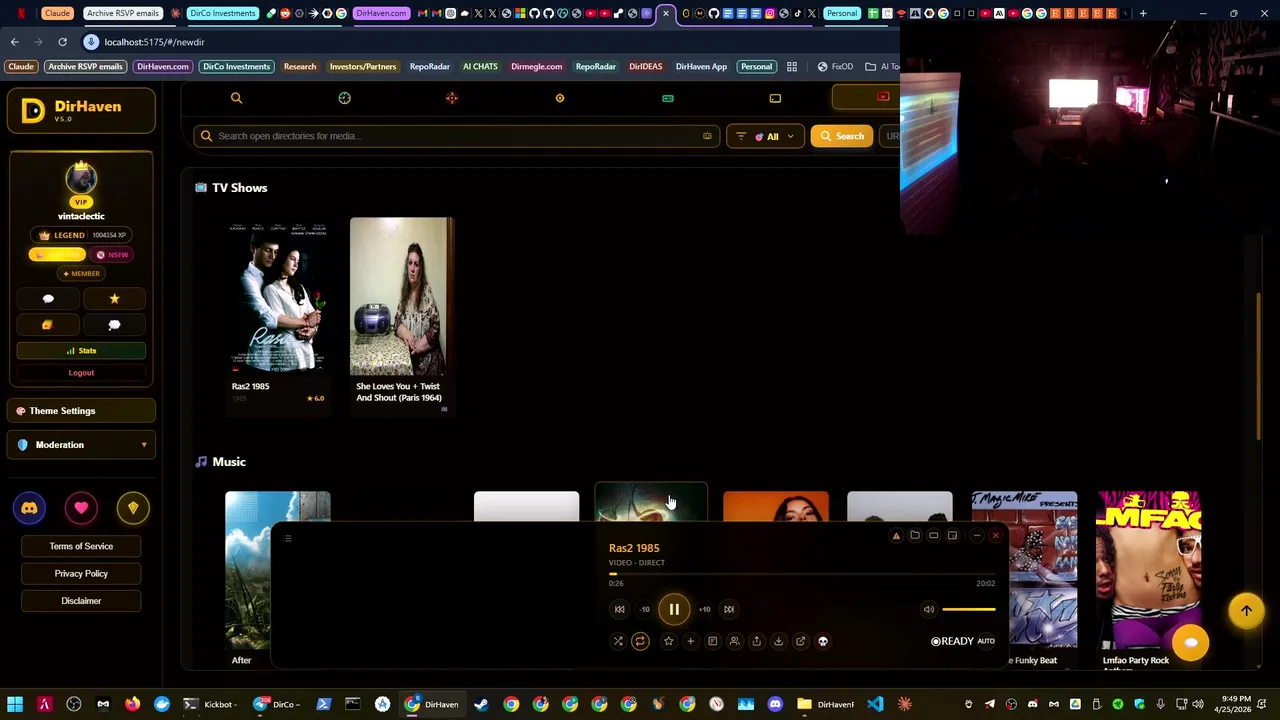1280x720 pixels.
Task: Select the red crosshair navigation icon
Action: (452, 98)
